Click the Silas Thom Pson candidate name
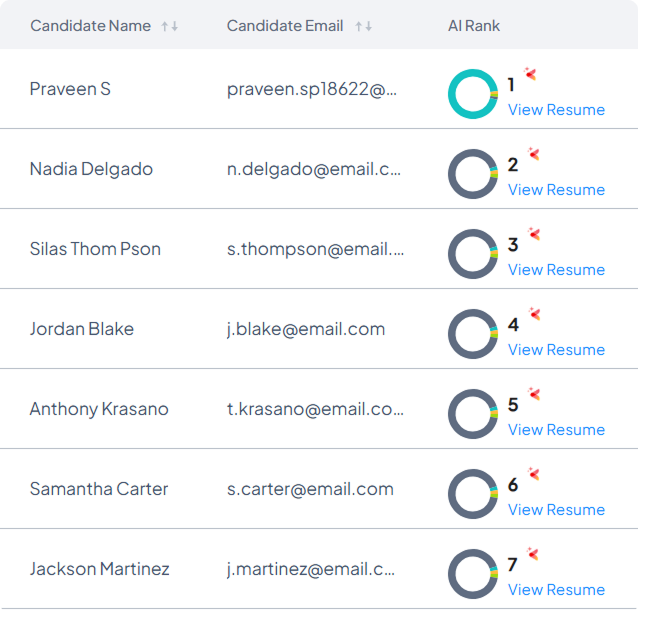Image resolution: width=645 pixels, height=623 pixels. pyautogui.click(x=95, y=249)
